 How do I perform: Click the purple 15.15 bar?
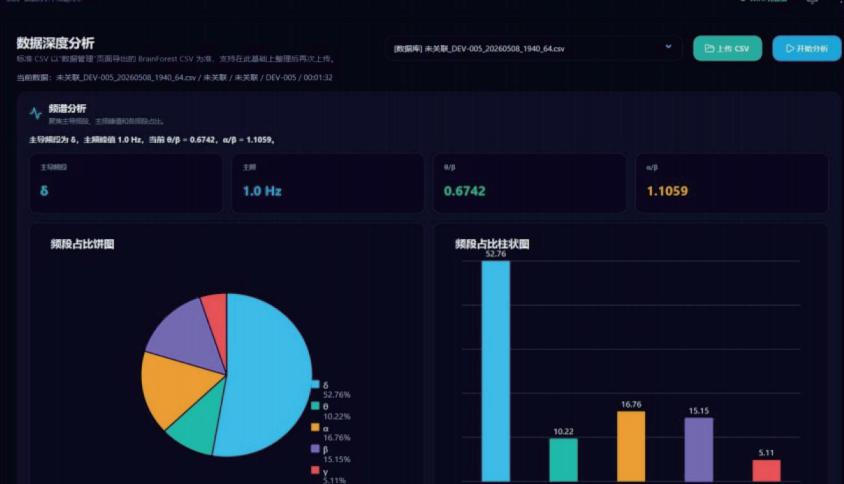pyautogui.click(x=699, y=450)
